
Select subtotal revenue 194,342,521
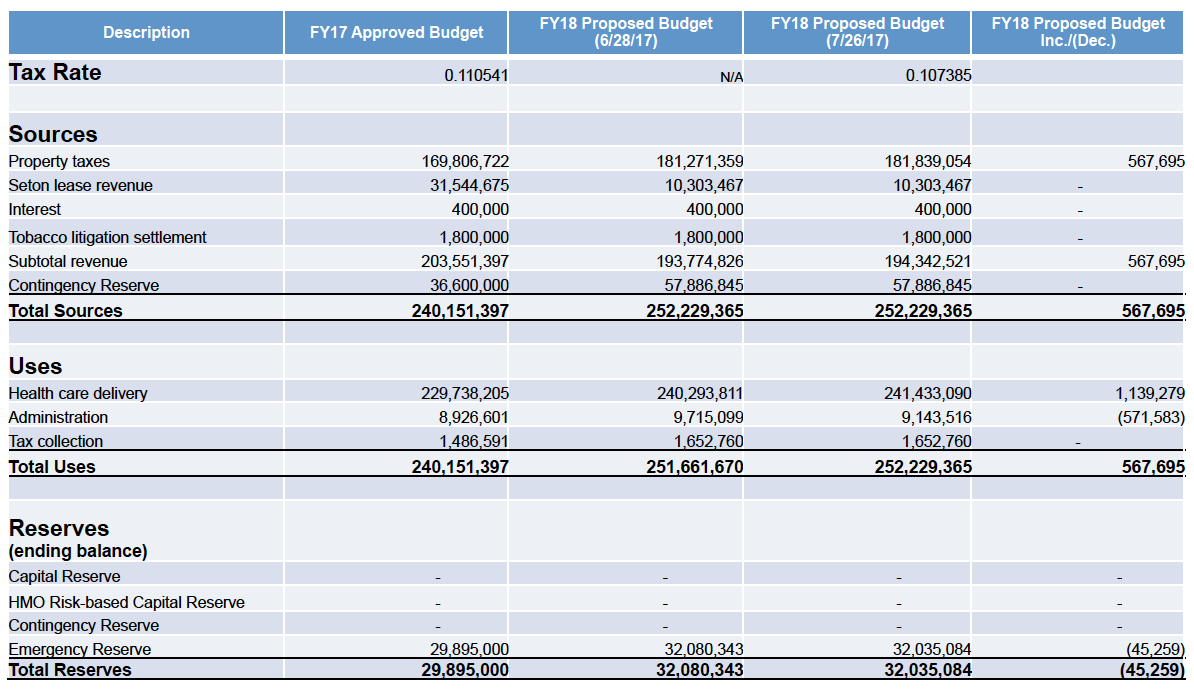point(927,261)
